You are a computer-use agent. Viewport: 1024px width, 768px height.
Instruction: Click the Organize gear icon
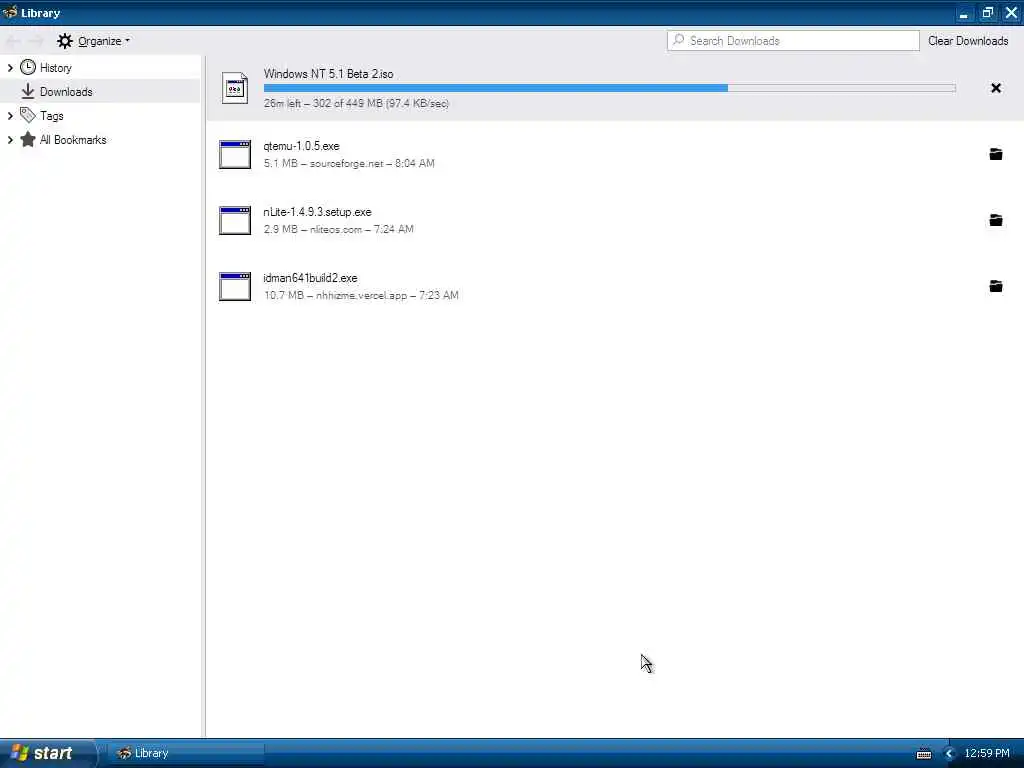coord(65,41)
